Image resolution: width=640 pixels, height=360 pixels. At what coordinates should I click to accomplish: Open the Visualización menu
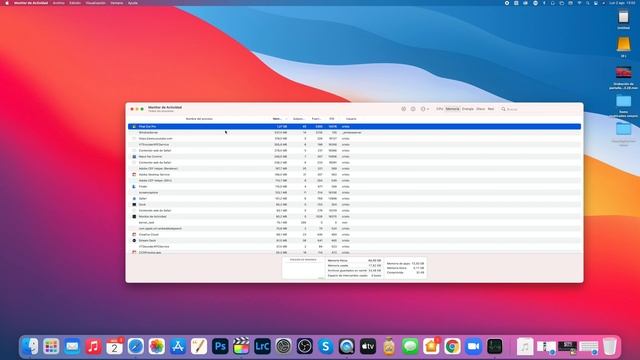[x=96, y=3]
